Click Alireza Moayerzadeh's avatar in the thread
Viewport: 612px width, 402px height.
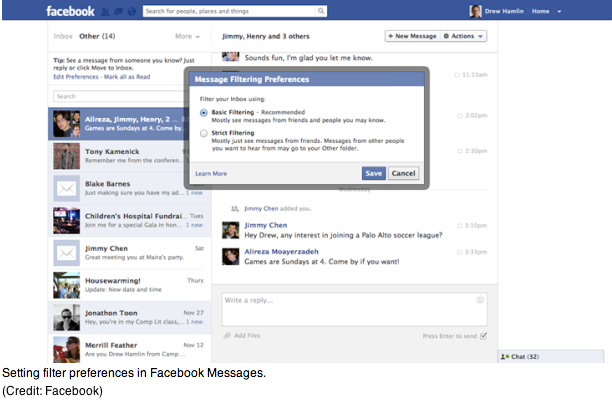pyautogui.click(x=230, y=256)
